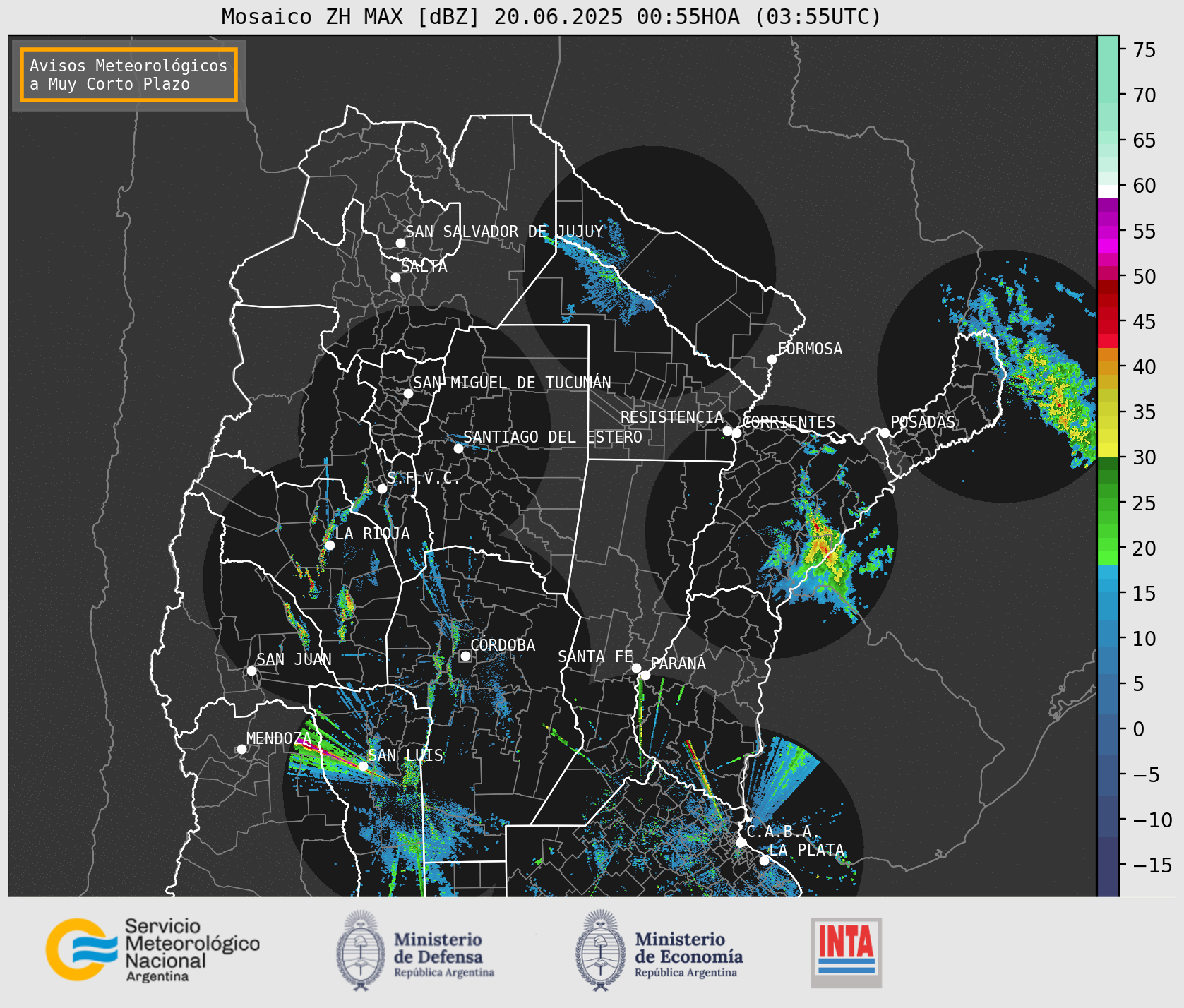The image size is (1184, 1008).
Task: Click the MENDOZA city label
Action: pos(279,738)
